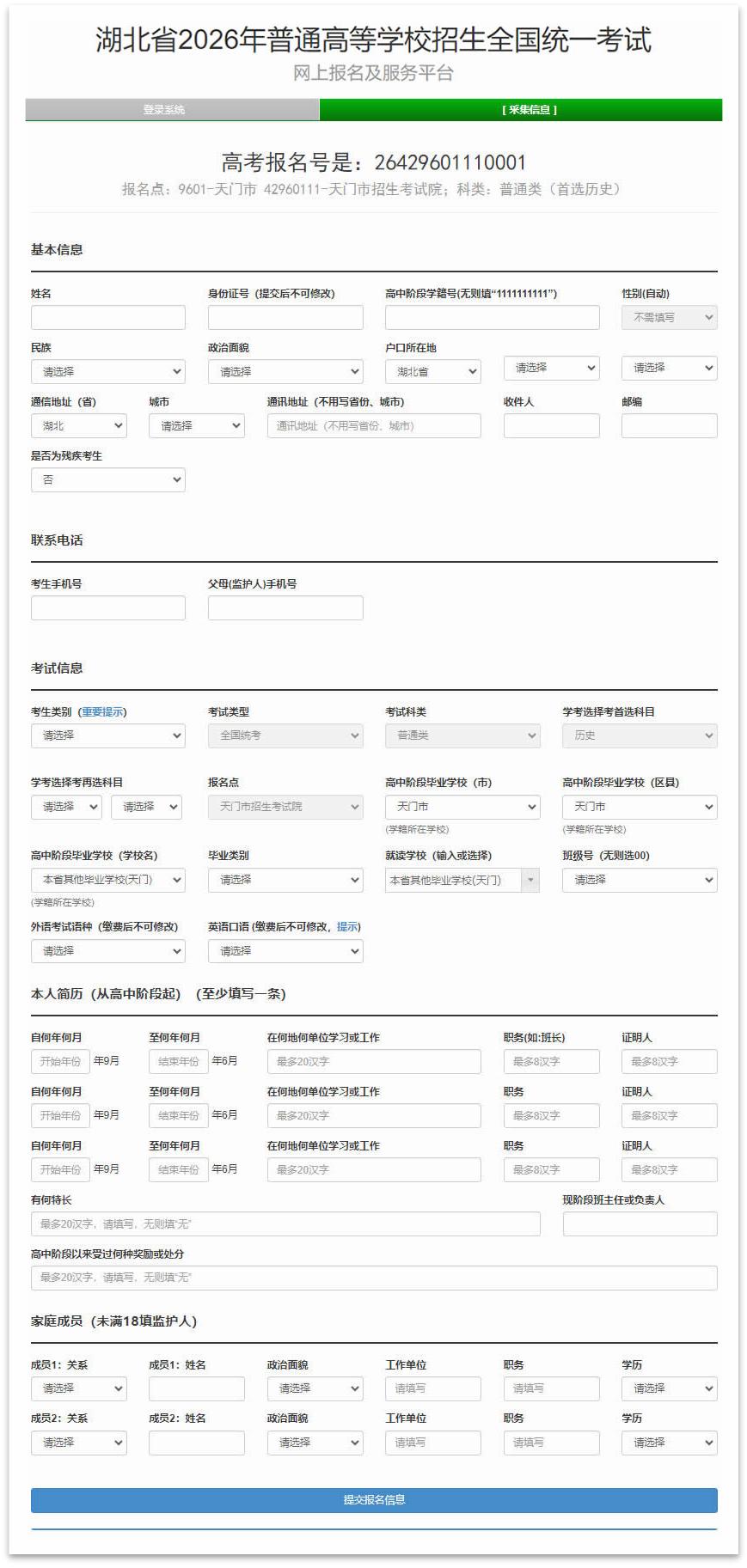The width and height of the screenshot is (747, 1568).
Task: Open the 成员1 关系 dropdown
Action: tap(78, 1388)
